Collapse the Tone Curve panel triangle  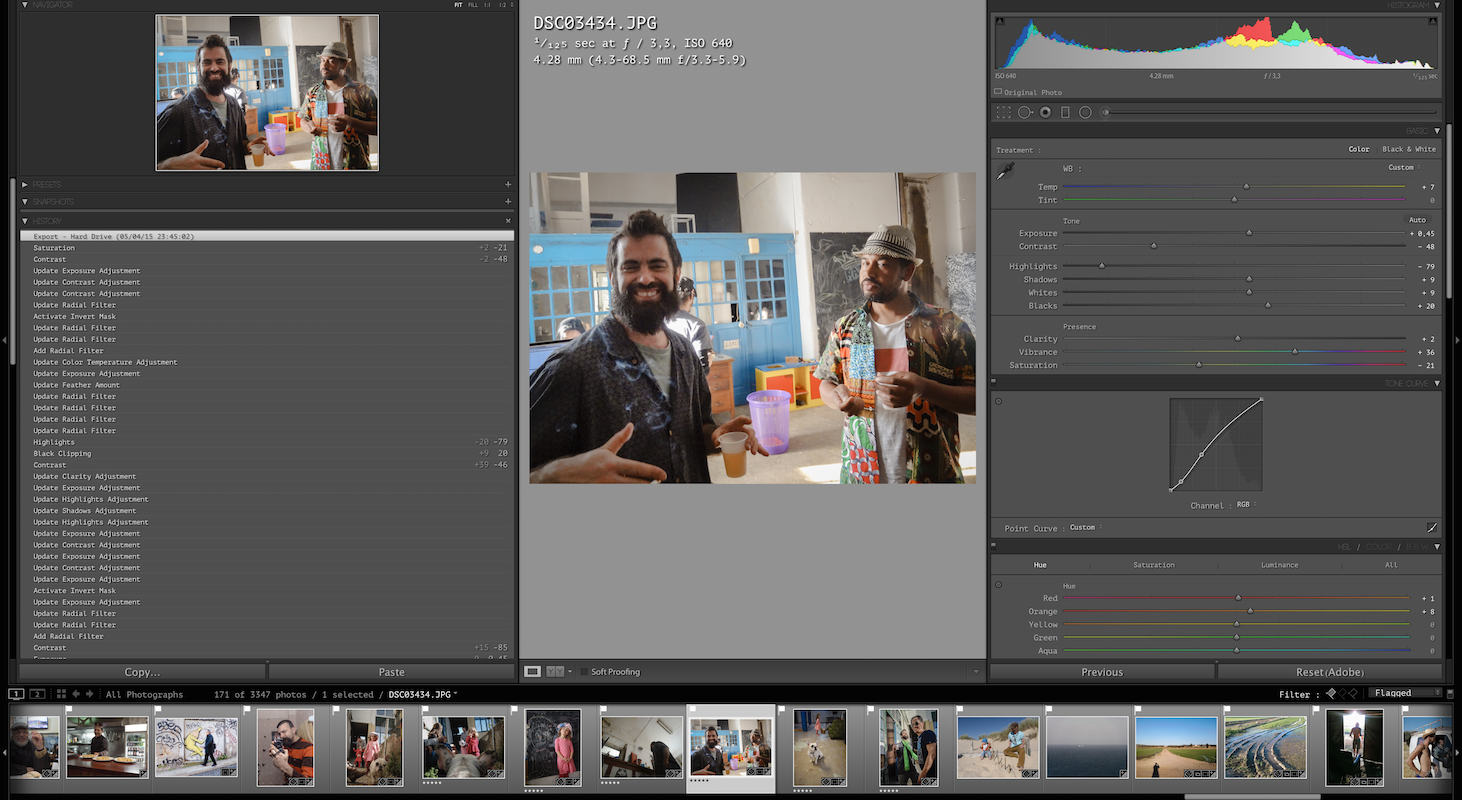pos(1437,383)
